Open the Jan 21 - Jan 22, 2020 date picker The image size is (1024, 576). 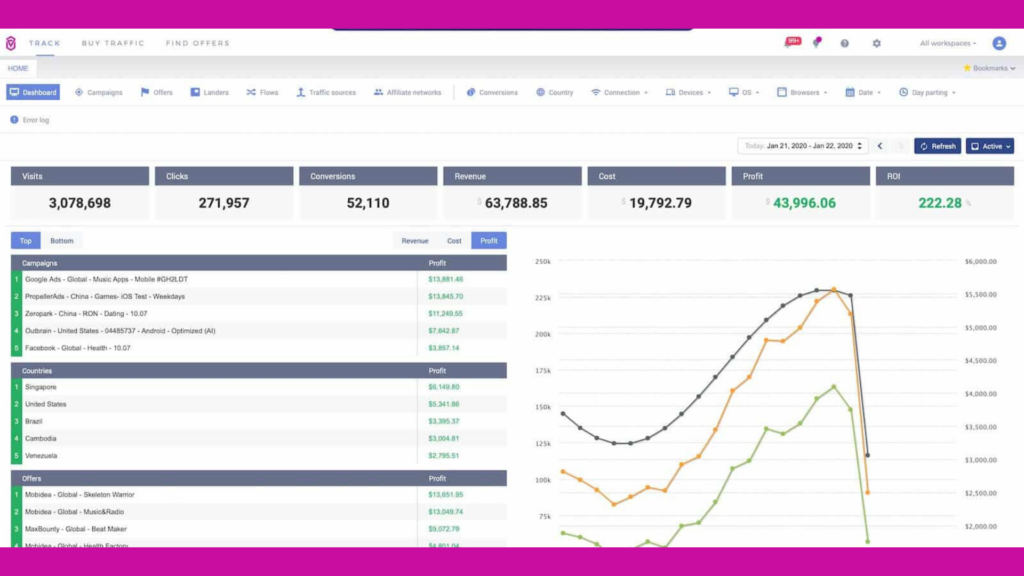[803, 146]
